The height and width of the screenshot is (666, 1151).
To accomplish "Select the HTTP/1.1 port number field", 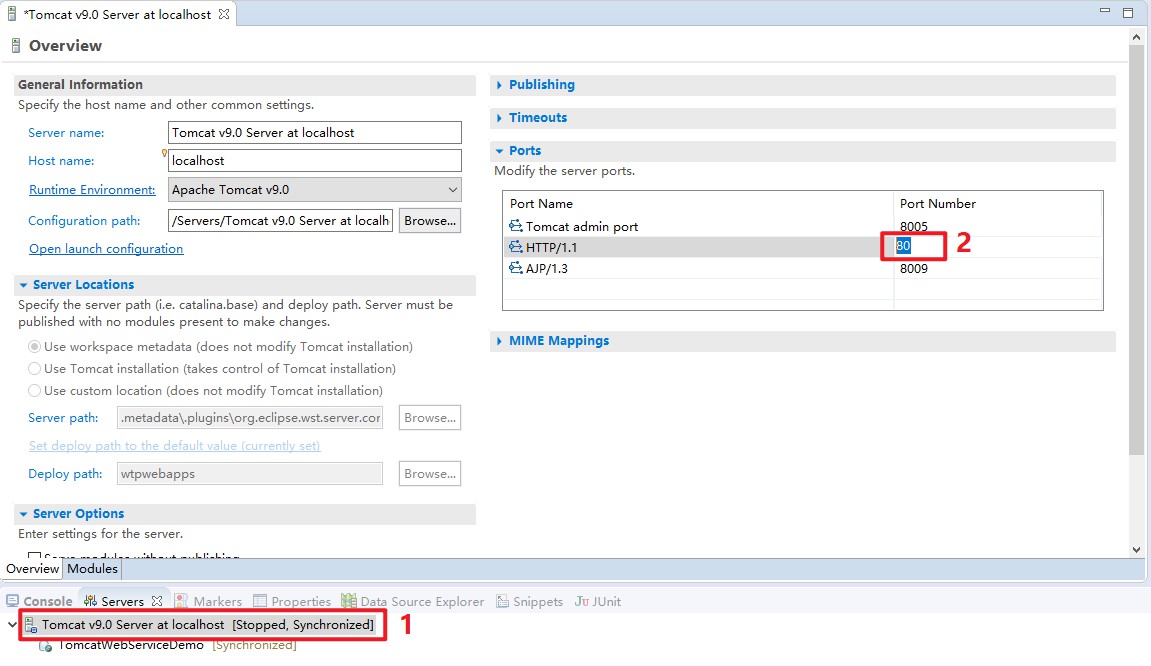I will point(912,247).
